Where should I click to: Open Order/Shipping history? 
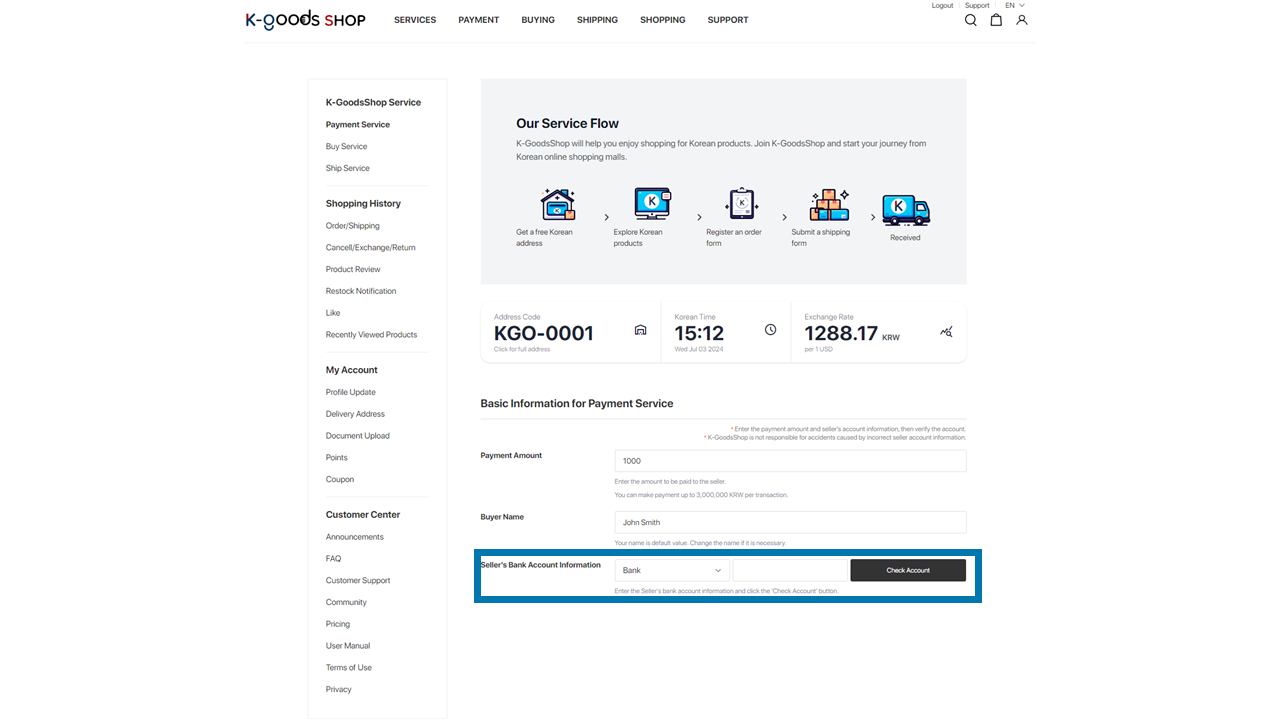click(x=352, y=226)
